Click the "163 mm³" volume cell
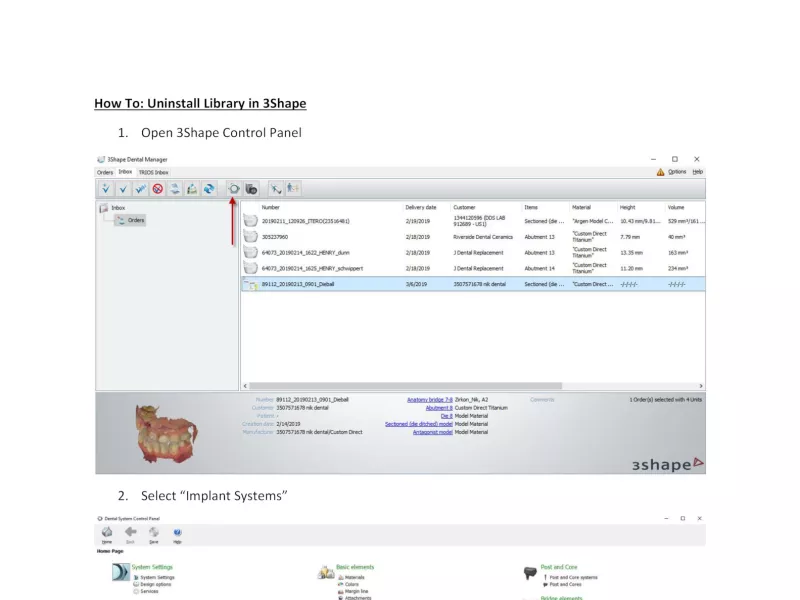 pyautogui.click(x=678, y=253)
